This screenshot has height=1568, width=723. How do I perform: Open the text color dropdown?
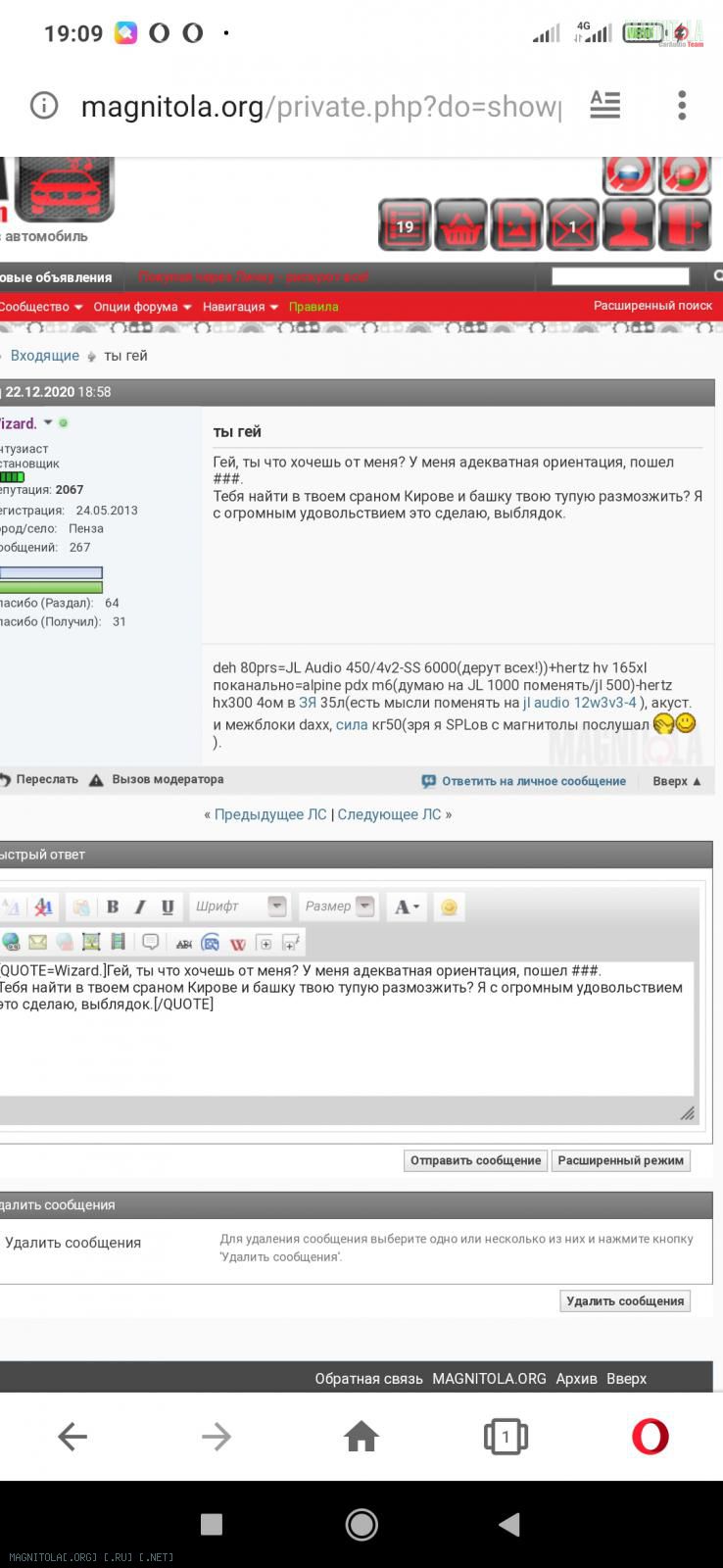tap(407, 906)
